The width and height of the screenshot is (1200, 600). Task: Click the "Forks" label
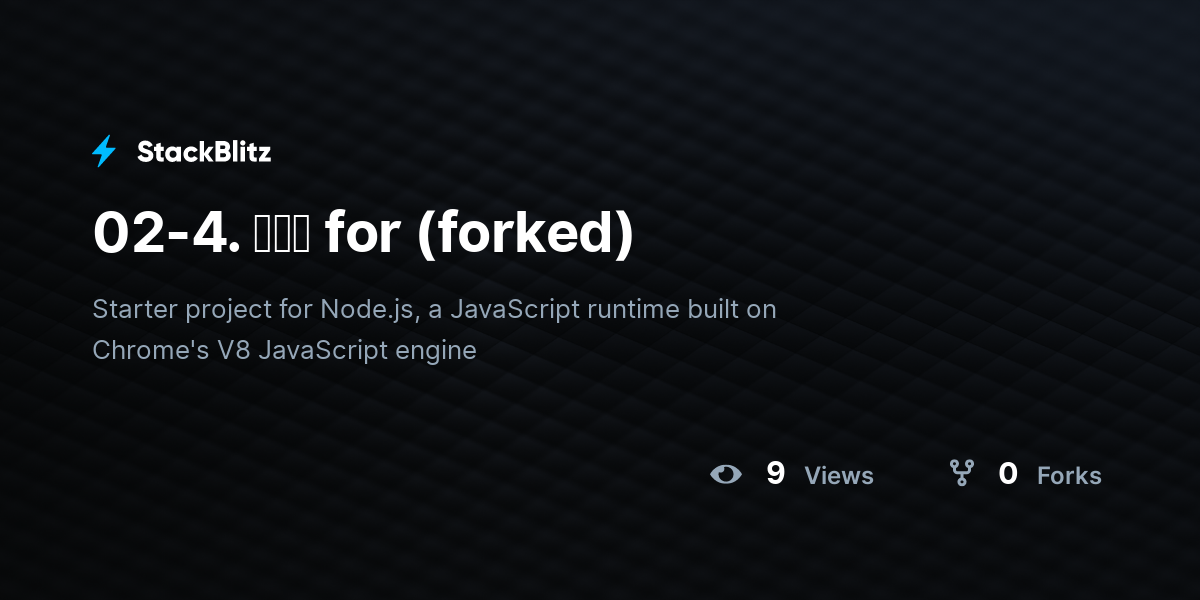click(x=1069, y=476)
